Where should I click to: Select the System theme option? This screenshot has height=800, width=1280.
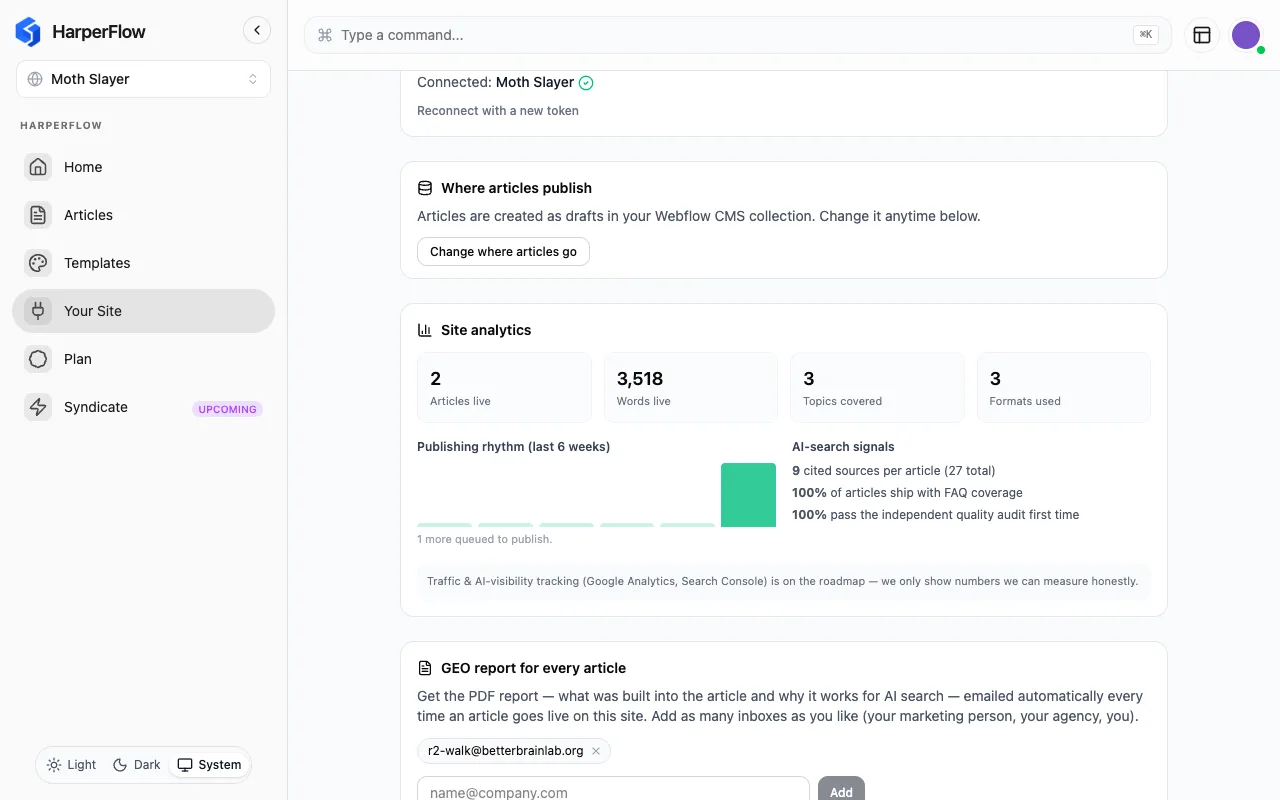209,765
